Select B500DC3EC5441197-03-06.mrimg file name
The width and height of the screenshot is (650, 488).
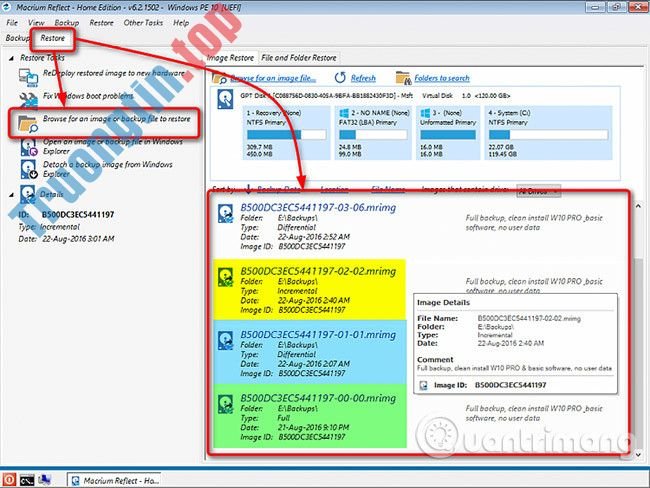[318, 207]
